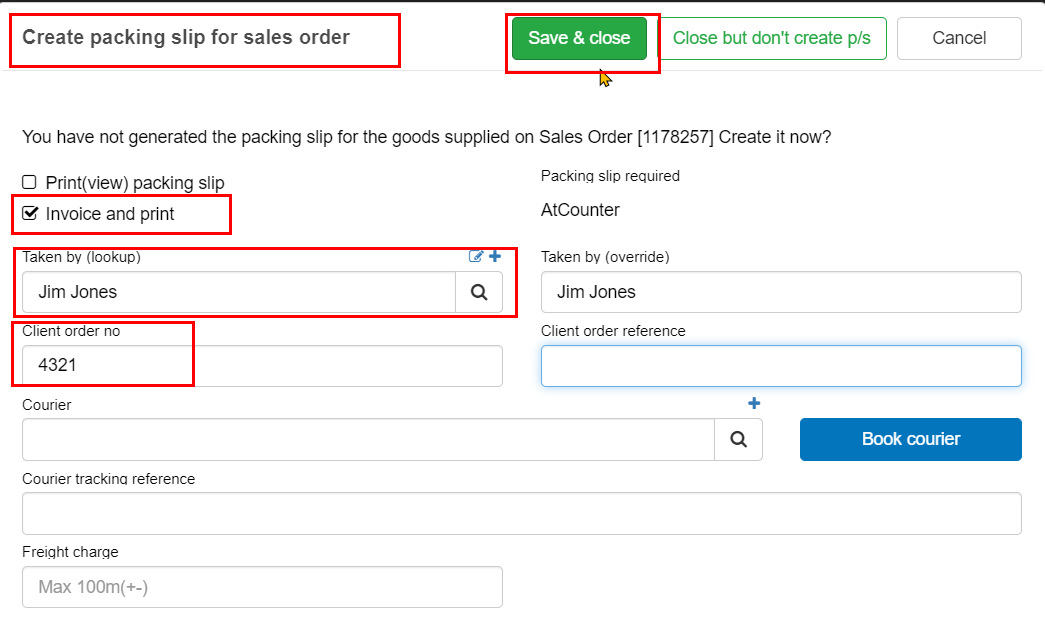The height and width of the screenshot is (637, 1045).
Task: Click the Courier search magnifier icon
Action: (738, 439)
